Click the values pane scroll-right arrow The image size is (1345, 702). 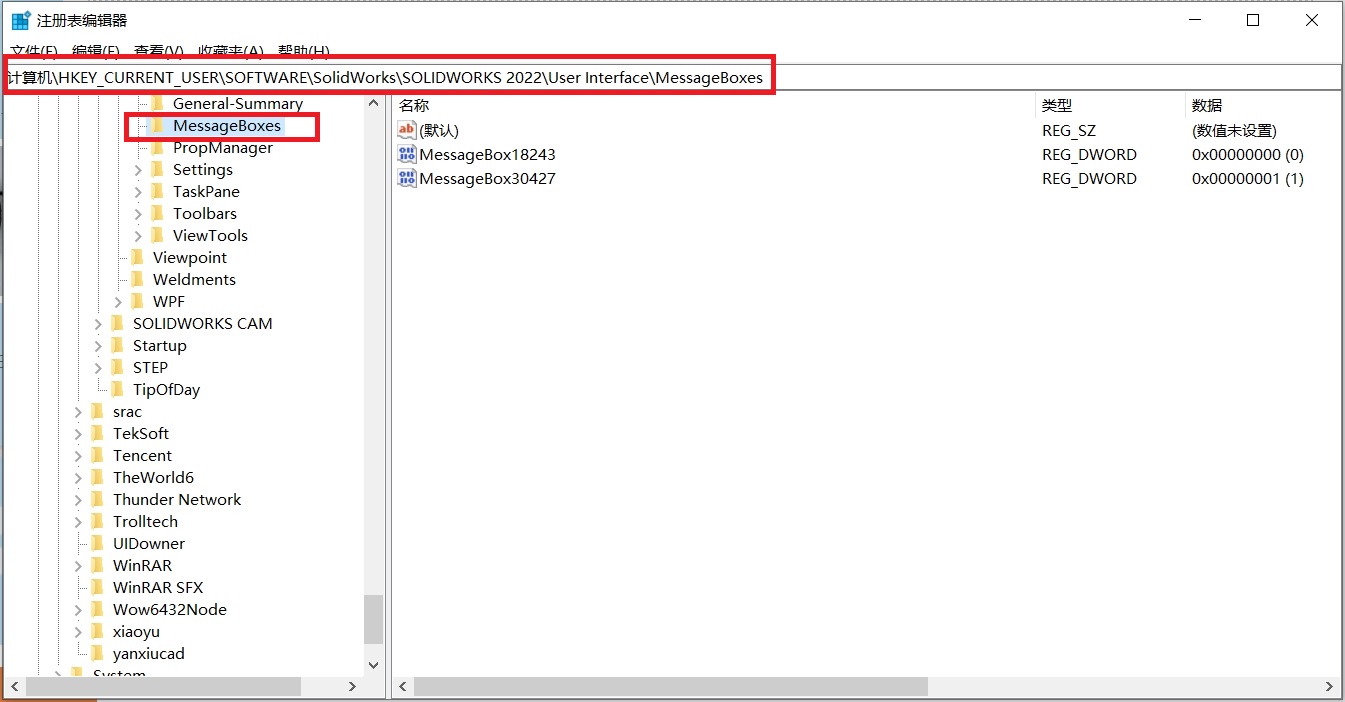1329,687
